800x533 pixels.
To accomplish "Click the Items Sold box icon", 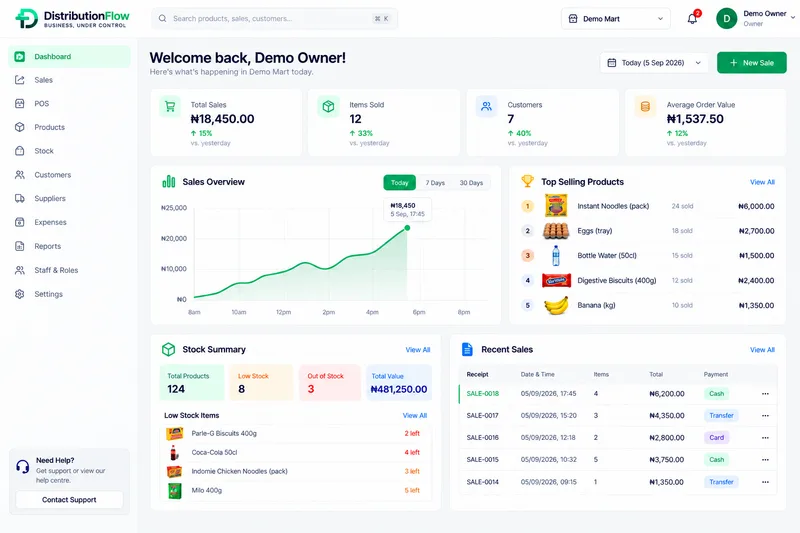I will coord(329,107).
